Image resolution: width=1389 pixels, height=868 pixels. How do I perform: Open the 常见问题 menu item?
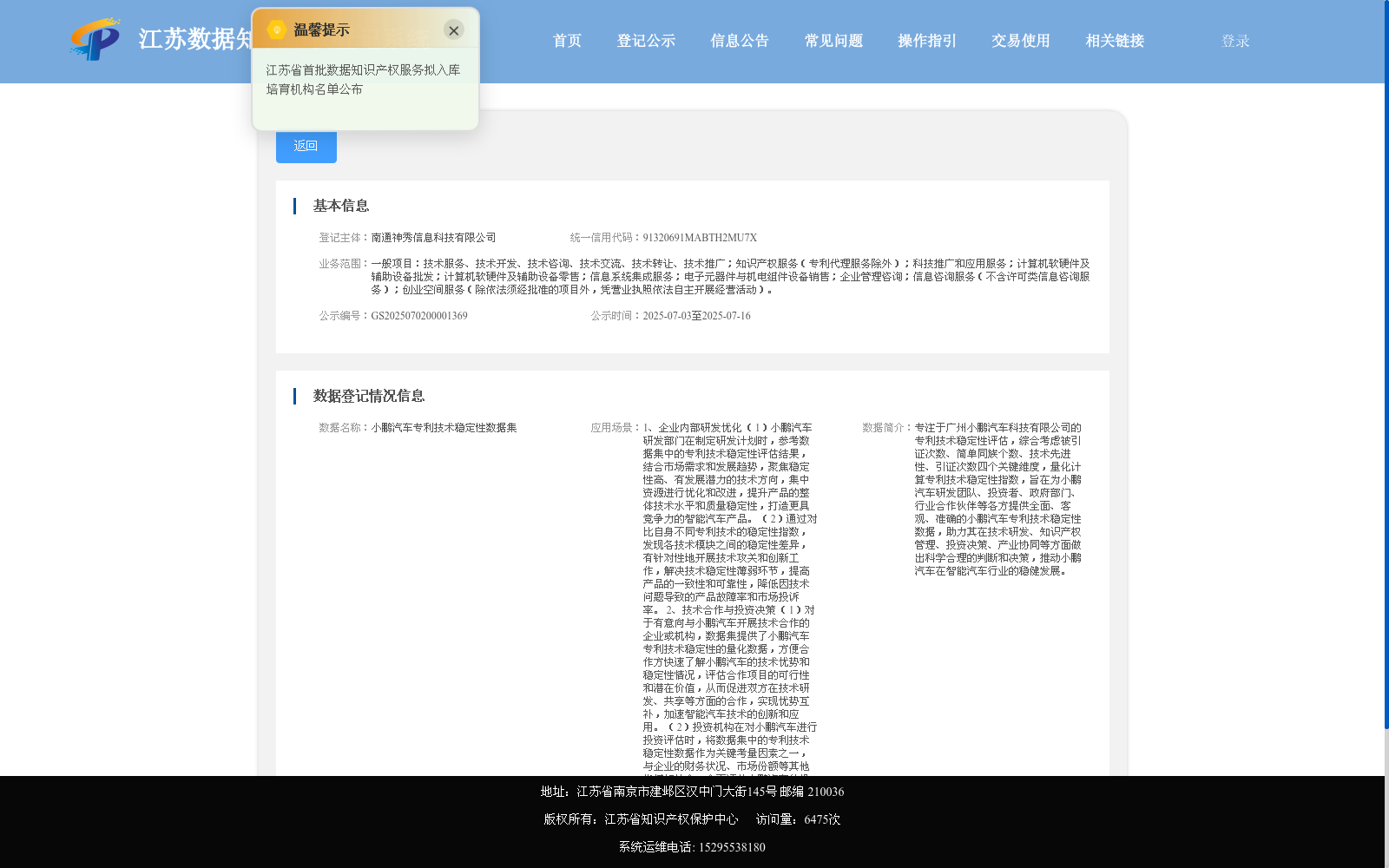[x=833, y=41]
